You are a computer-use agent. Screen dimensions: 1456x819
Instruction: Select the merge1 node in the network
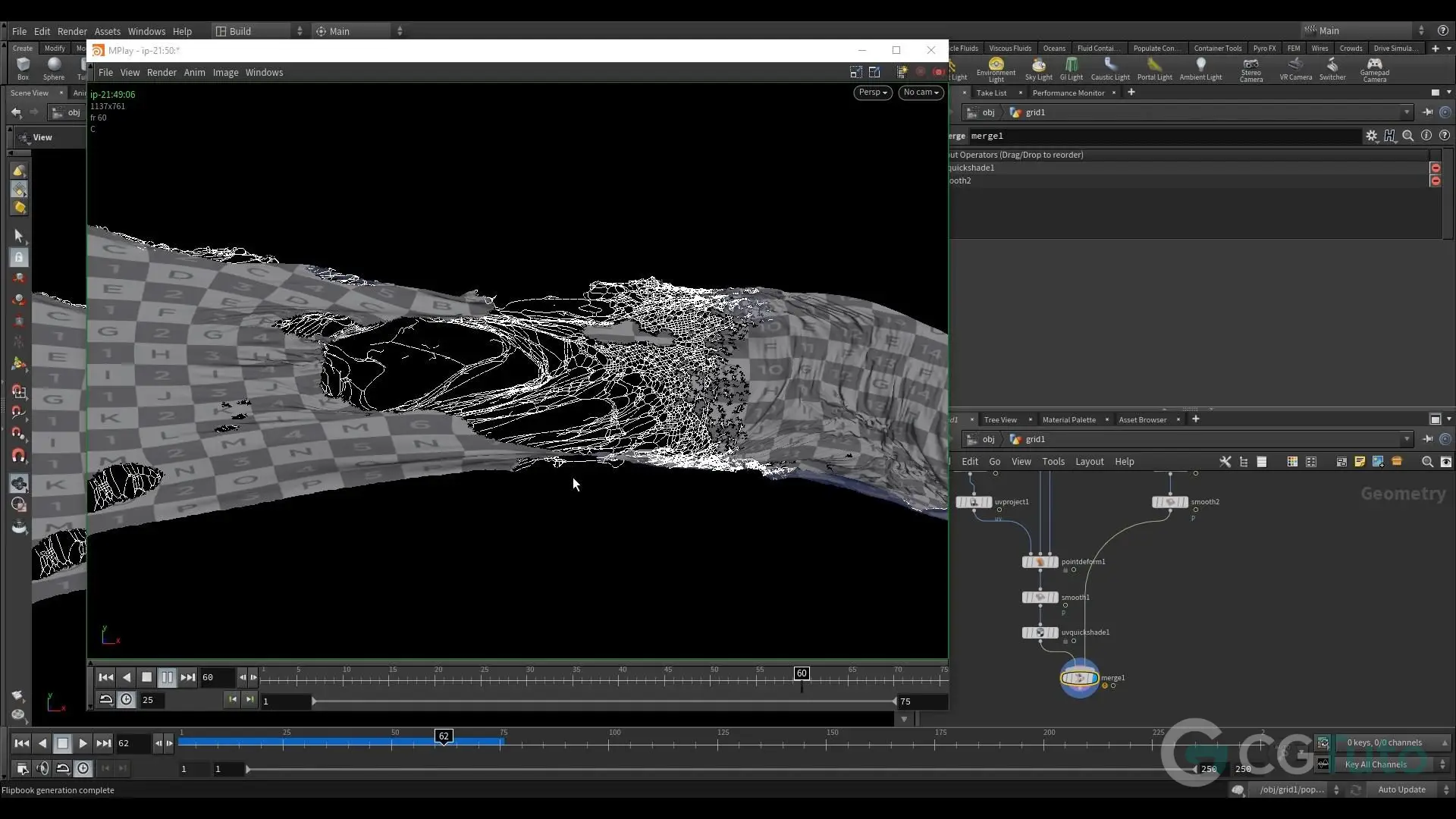(1079, 678)
